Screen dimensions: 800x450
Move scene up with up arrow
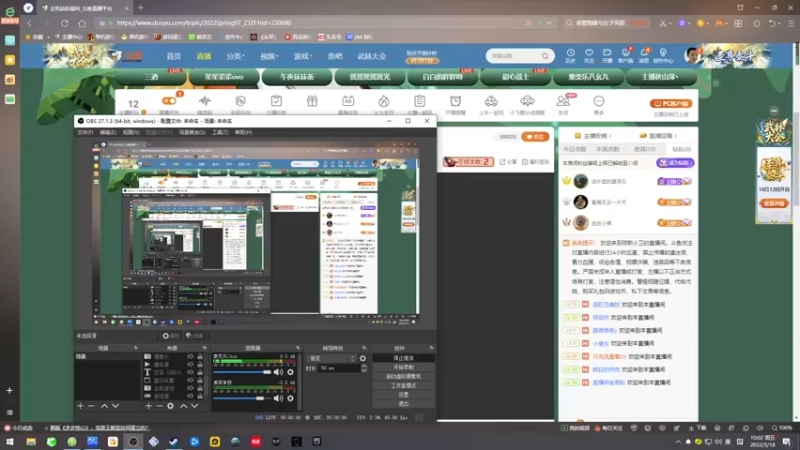[104, 406]
